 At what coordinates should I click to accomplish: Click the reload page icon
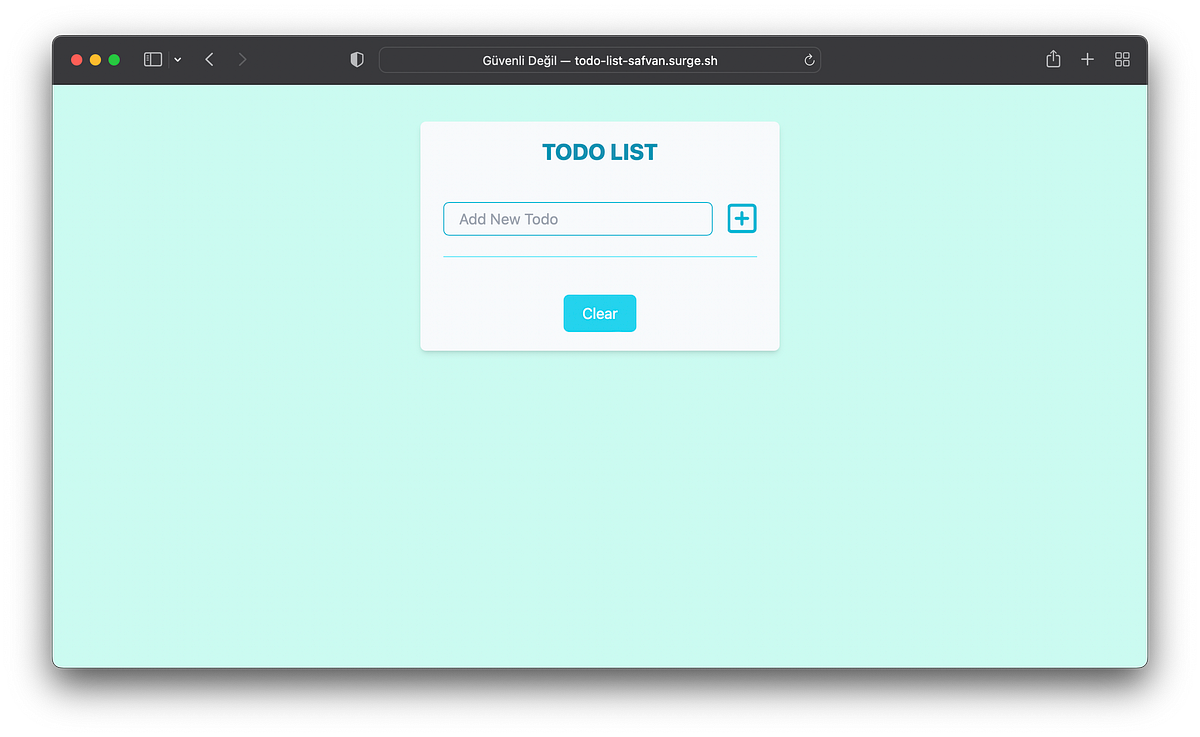click(x=808, y=60)
